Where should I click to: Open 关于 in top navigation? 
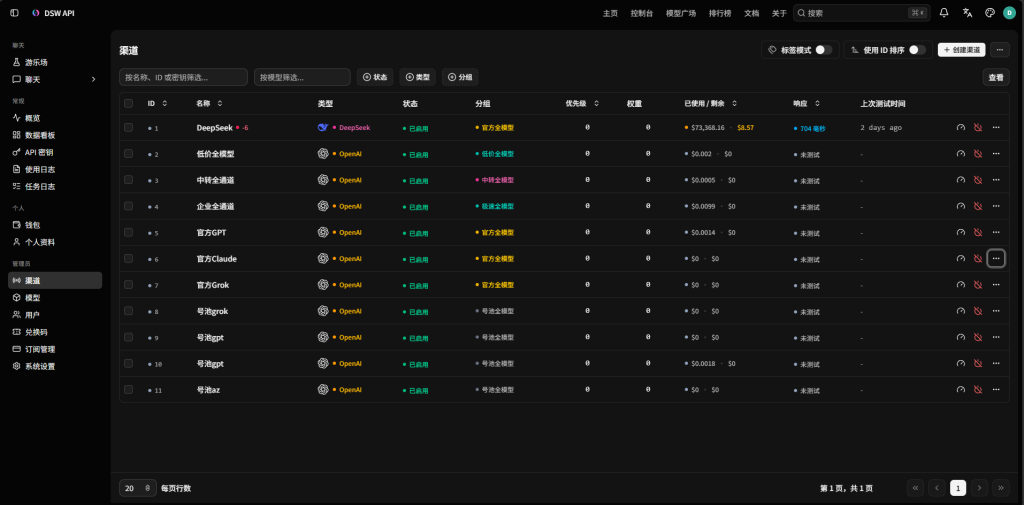(779, 13)
